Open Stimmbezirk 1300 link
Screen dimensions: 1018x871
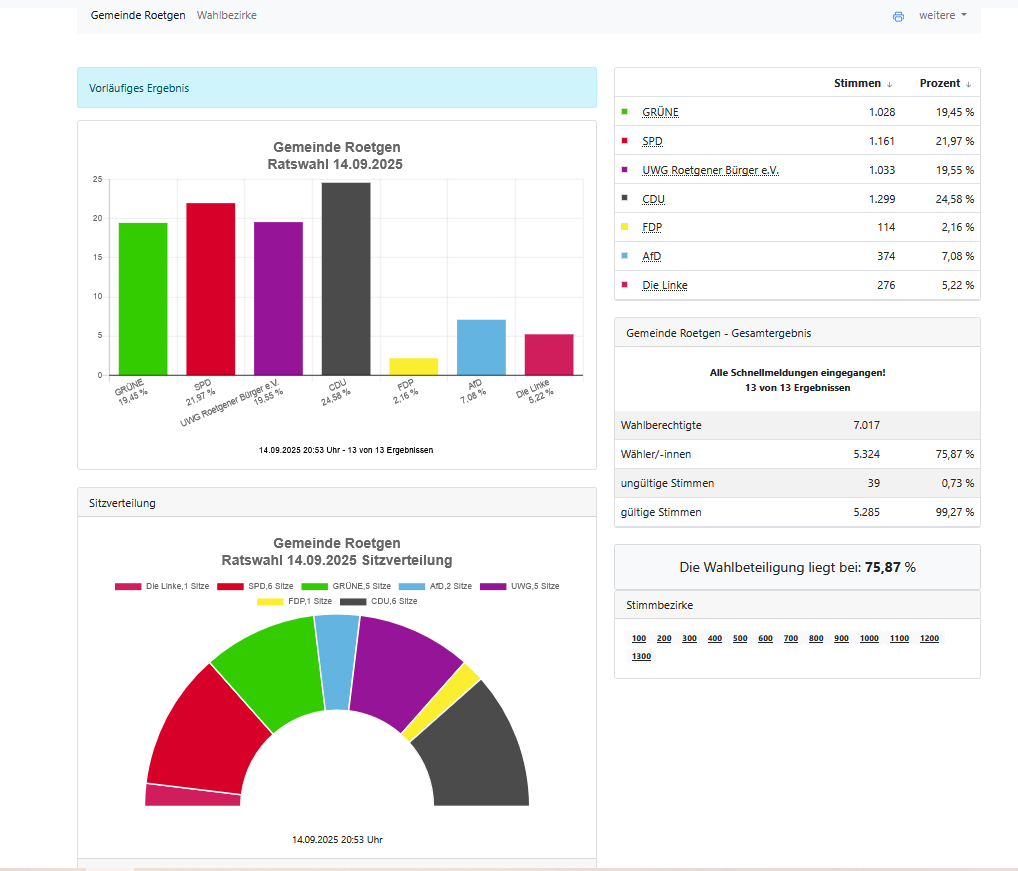pyautogui.click(x=641, y=656)
